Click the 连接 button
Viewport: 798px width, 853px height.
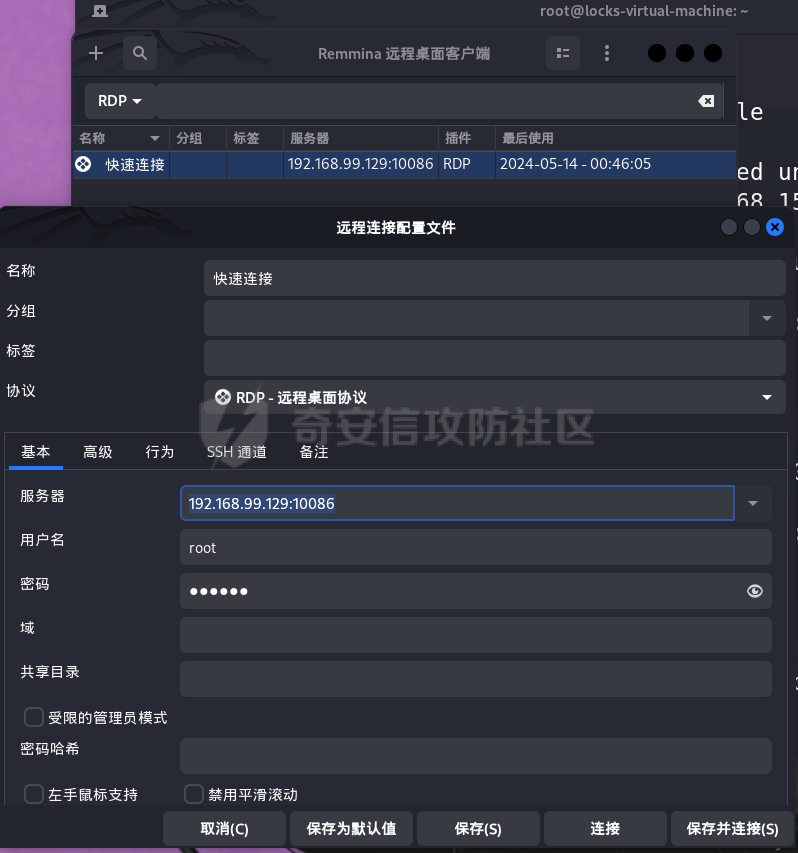pyautogui.click(x=605, y=829)
